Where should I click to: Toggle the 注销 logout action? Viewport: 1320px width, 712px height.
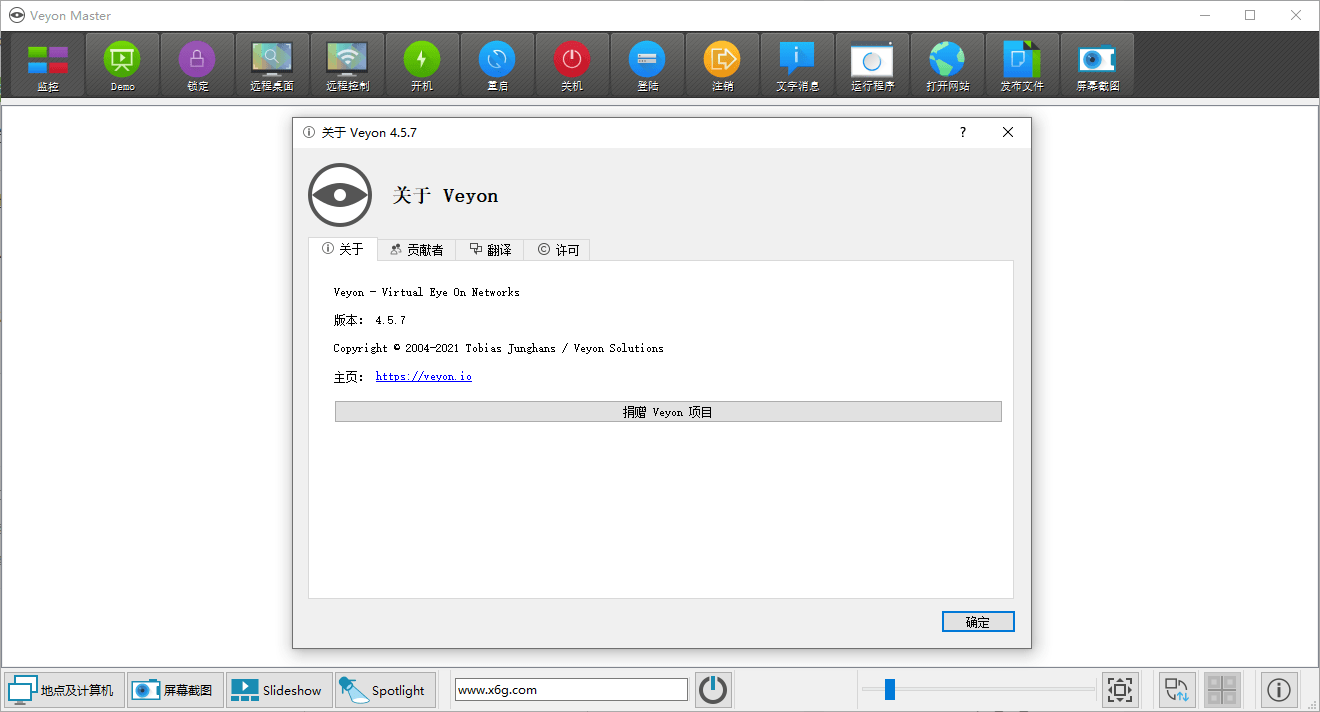point(721,63)
